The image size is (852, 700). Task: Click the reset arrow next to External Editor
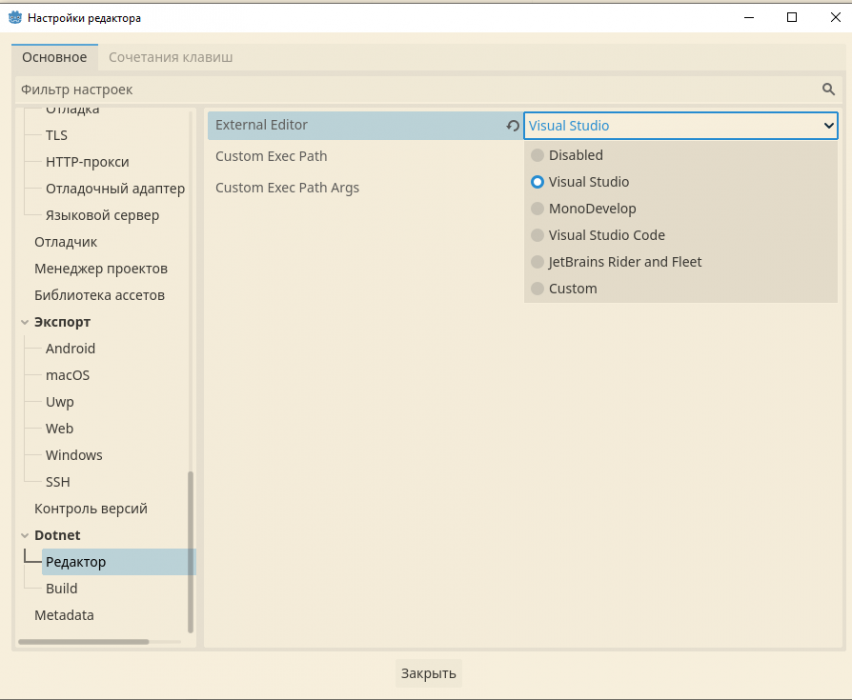[513, 126]
